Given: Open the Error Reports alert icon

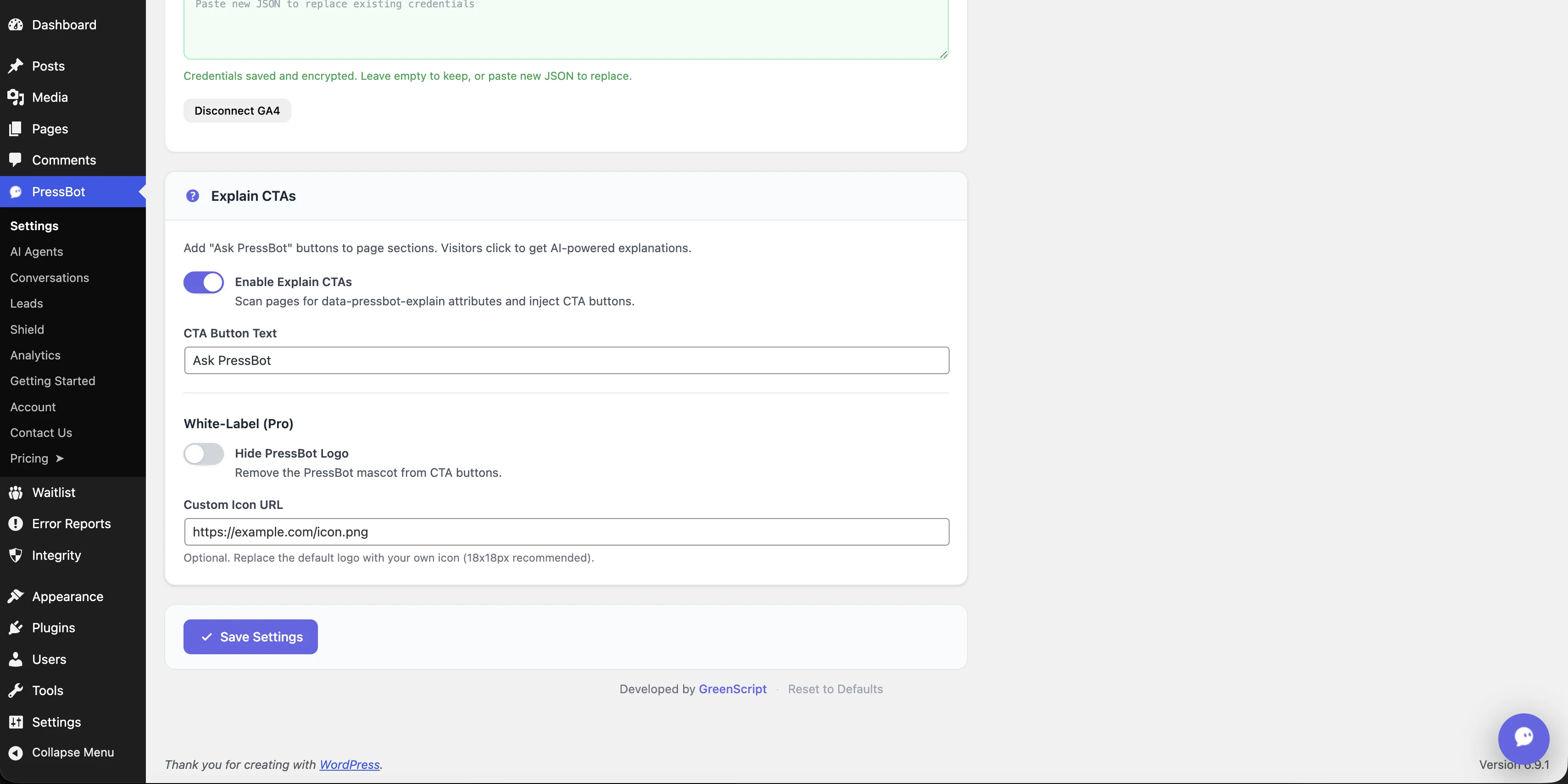Looking at the screenshot, I should pyautogui.click(x=16, y=524).
